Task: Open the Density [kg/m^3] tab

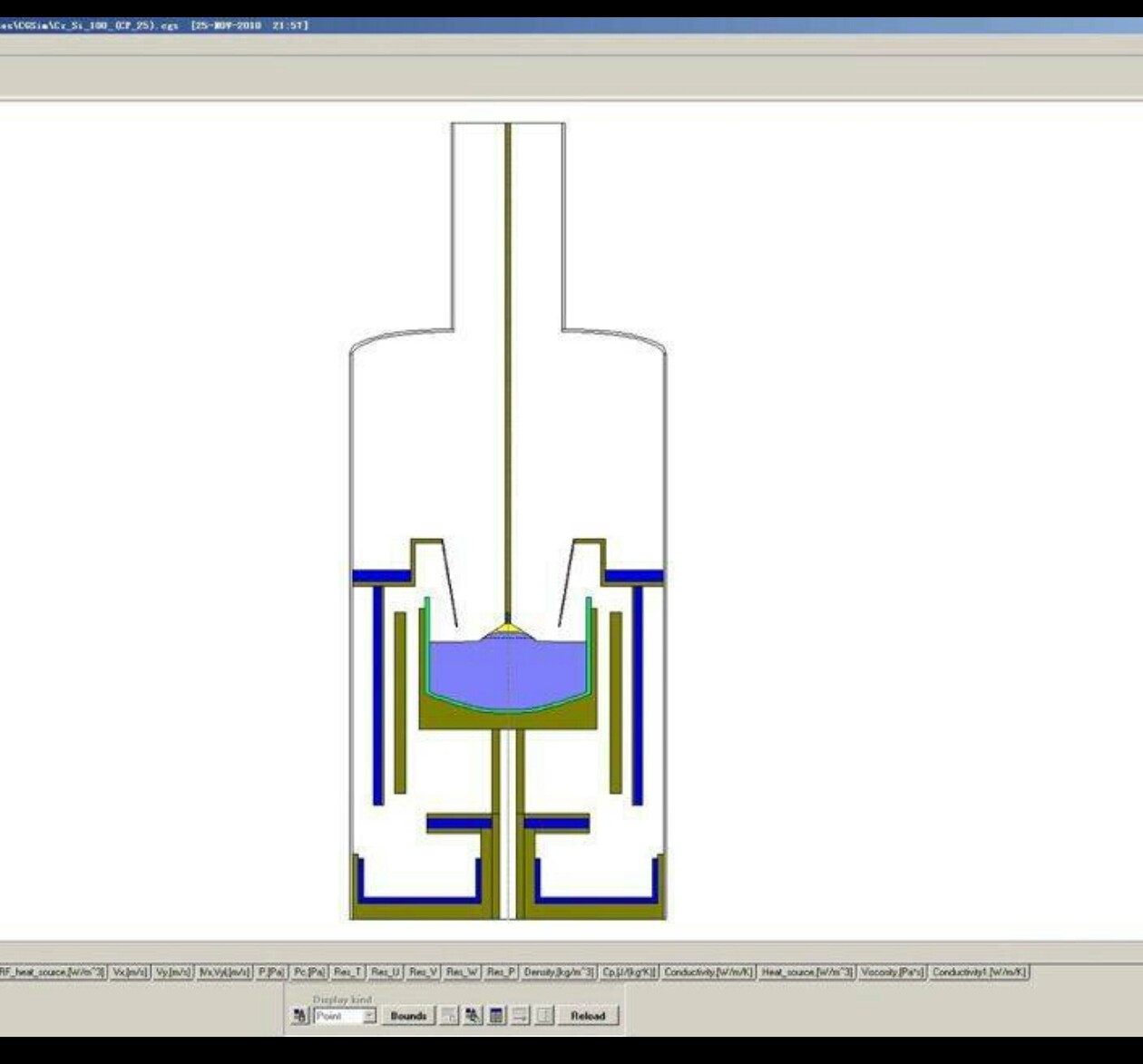Action: pos(559,972)
